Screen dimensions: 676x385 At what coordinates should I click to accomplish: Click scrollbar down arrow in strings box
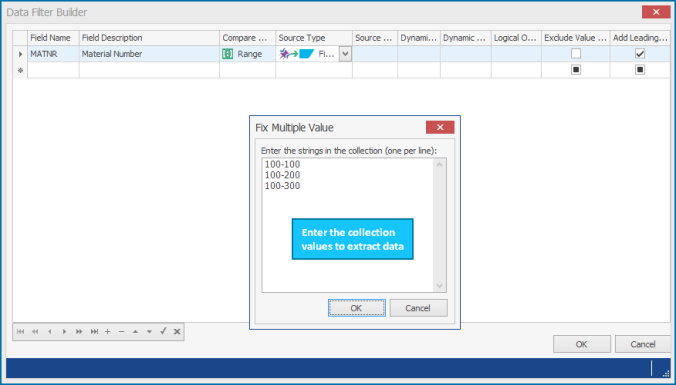439,285
